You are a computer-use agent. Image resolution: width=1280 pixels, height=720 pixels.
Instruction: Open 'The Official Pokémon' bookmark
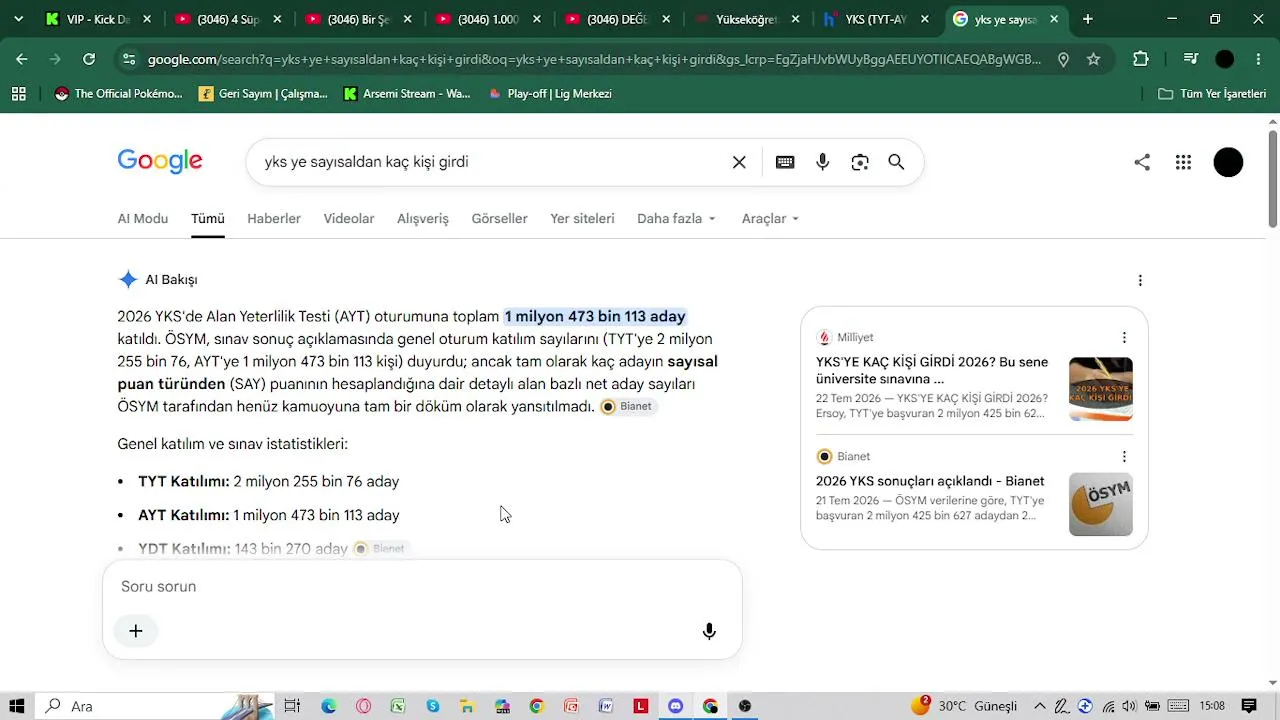[x=119, y=94]
